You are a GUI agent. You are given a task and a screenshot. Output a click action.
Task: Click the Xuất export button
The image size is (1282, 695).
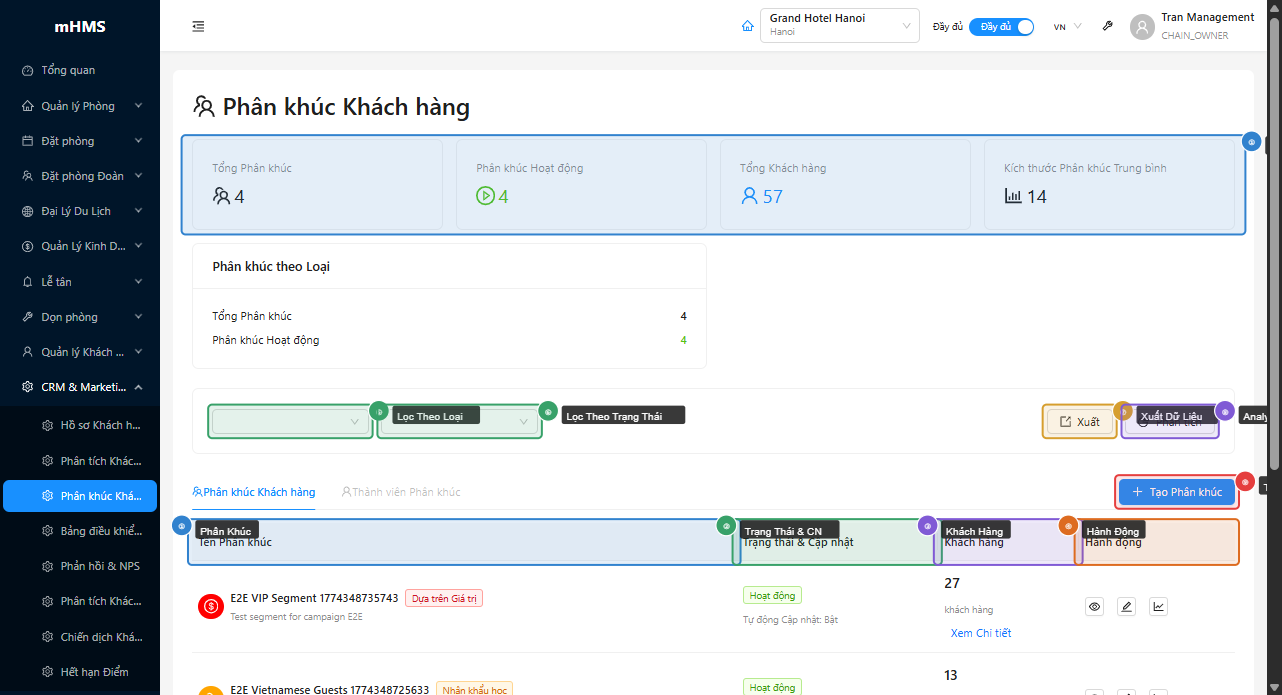click(1079, 422)
